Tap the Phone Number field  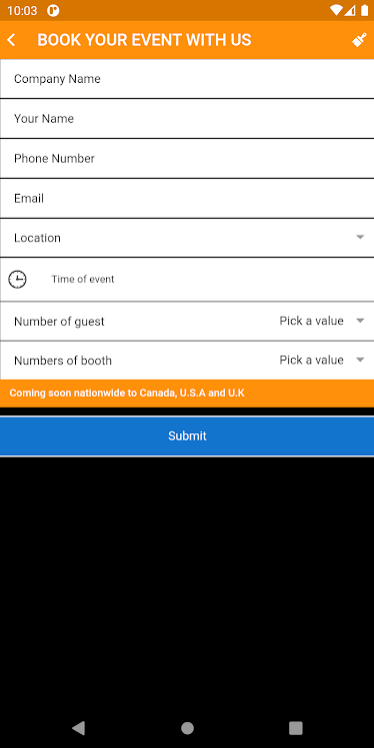point(187,158)
